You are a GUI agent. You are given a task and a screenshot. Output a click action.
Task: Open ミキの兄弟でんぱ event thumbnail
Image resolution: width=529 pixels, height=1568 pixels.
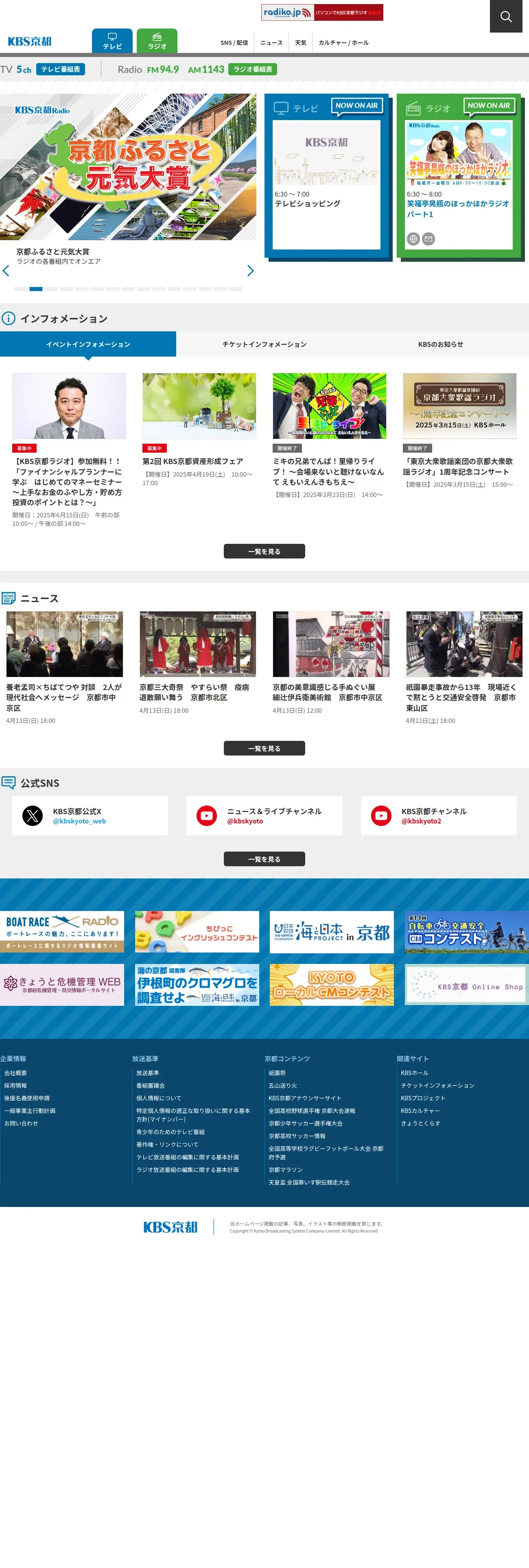coord(329,406)
